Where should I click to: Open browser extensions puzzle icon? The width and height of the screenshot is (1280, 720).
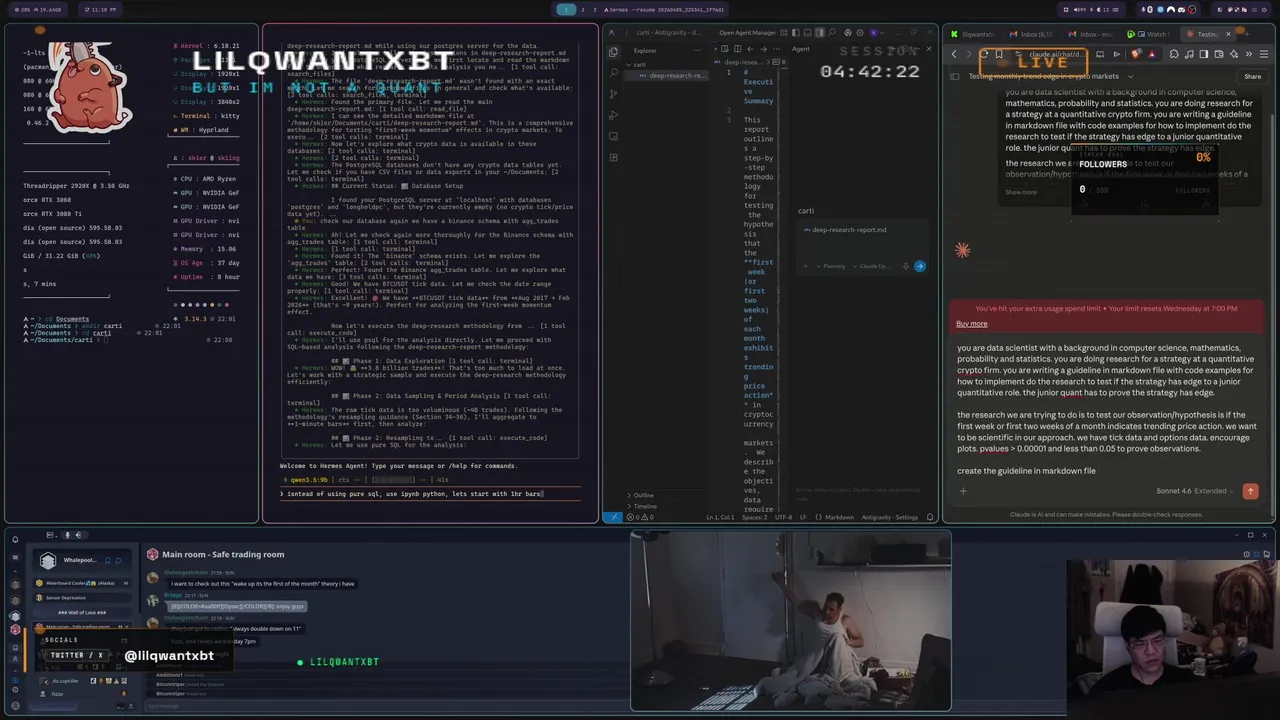pos(1174,54)
